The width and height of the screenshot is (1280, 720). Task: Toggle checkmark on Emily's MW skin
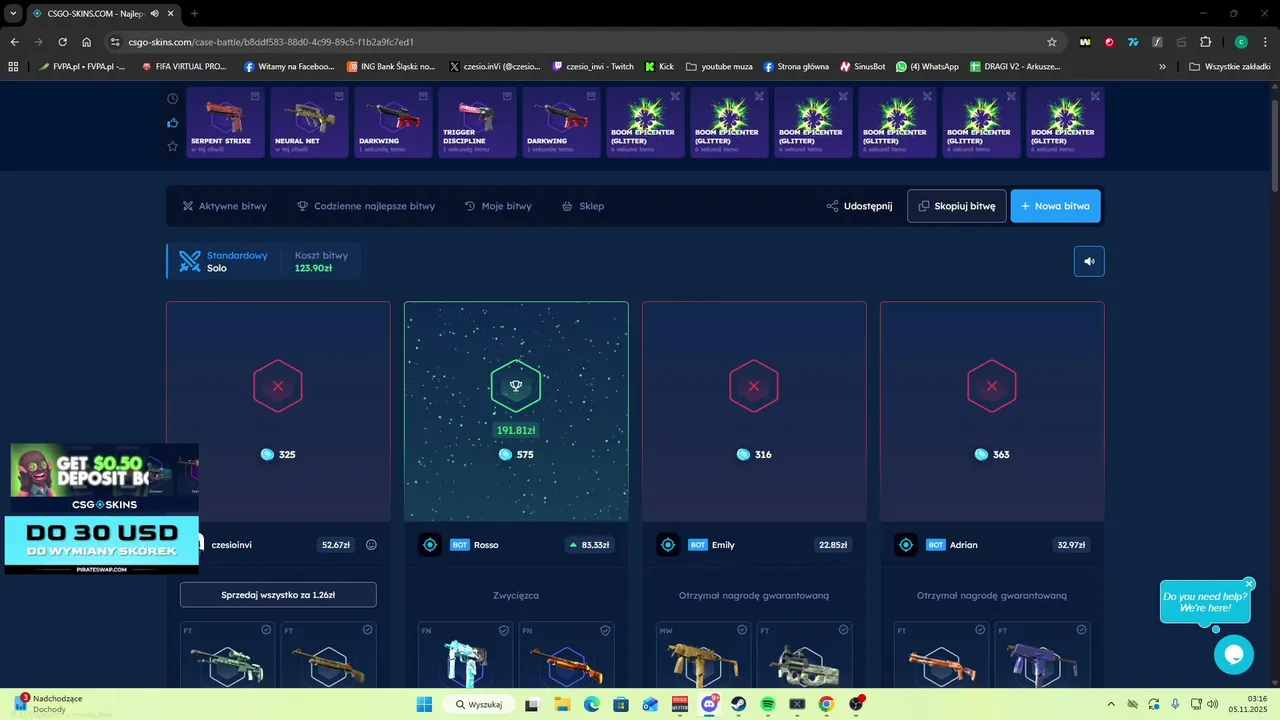742,630
